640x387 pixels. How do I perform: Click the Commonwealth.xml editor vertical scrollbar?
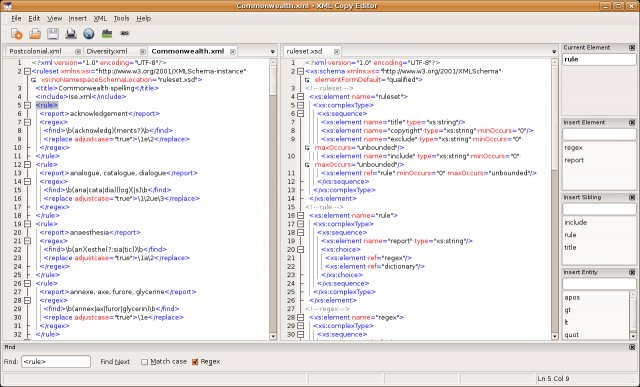(x=273, y=199)
